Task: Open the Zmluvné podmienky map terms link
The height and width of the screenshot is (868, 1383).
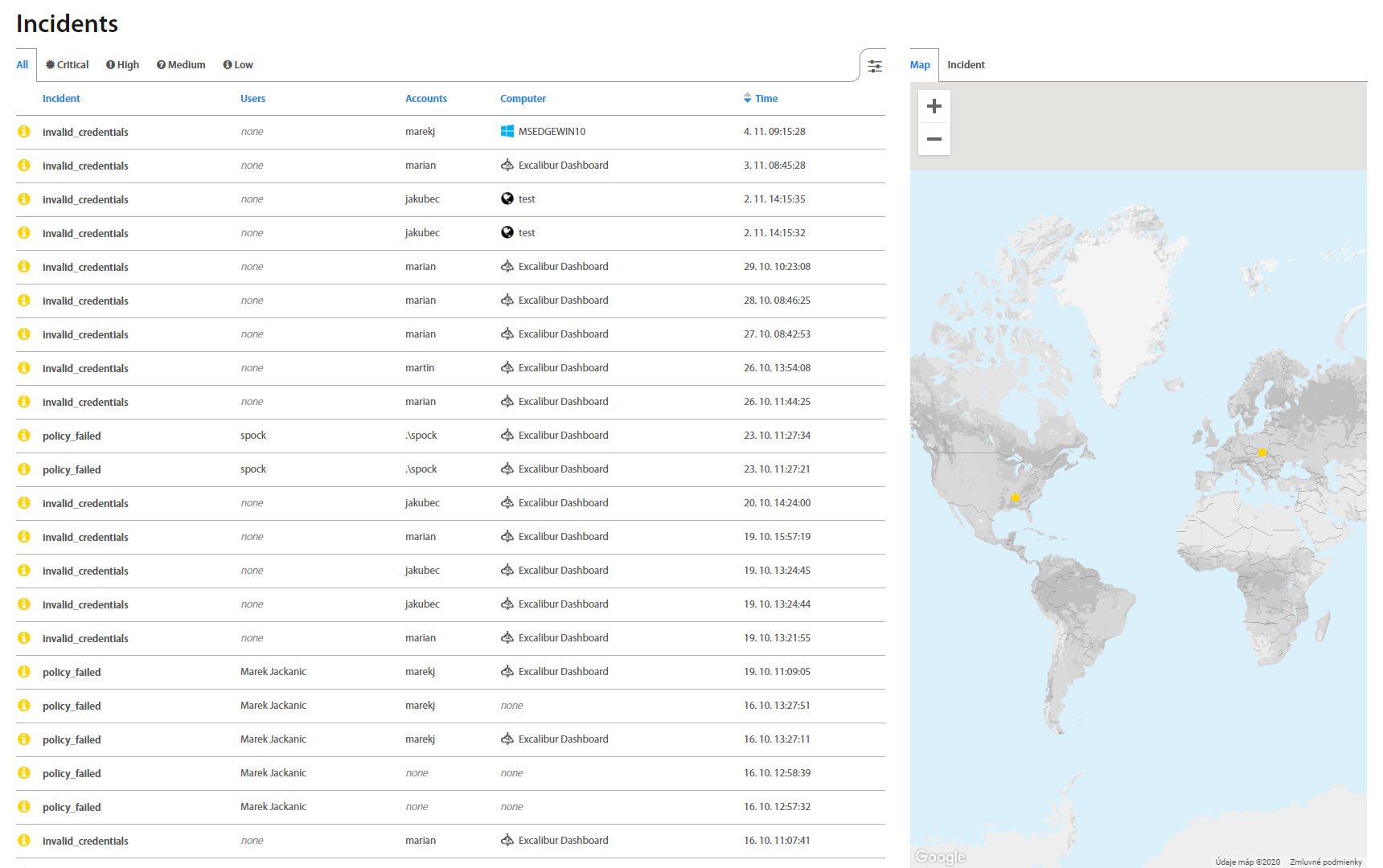Action: click(x=1325, y=862)
